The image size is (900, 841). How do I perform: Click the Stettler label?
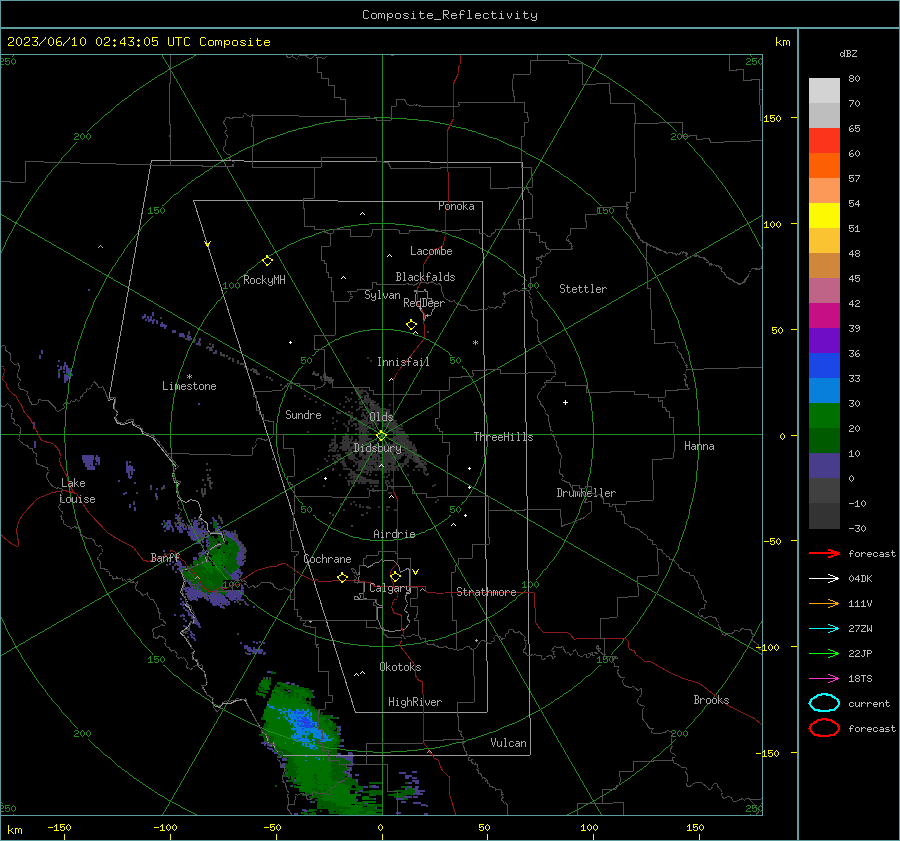tap(583, 289)
